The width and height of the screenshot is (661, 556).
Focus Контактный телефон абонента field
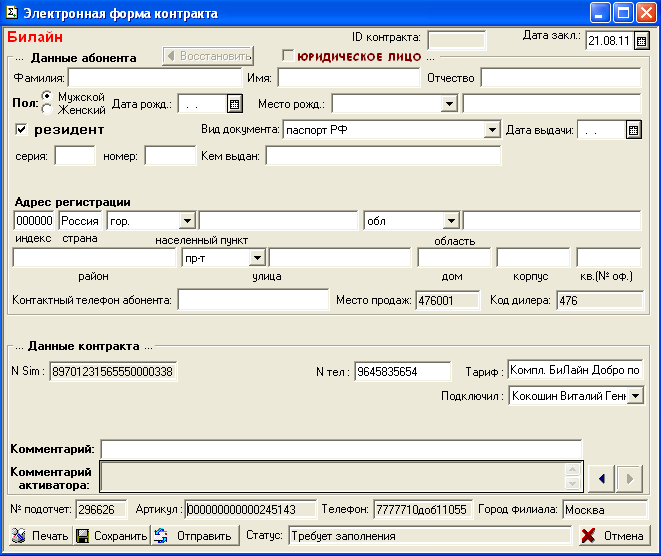point(253,300)
